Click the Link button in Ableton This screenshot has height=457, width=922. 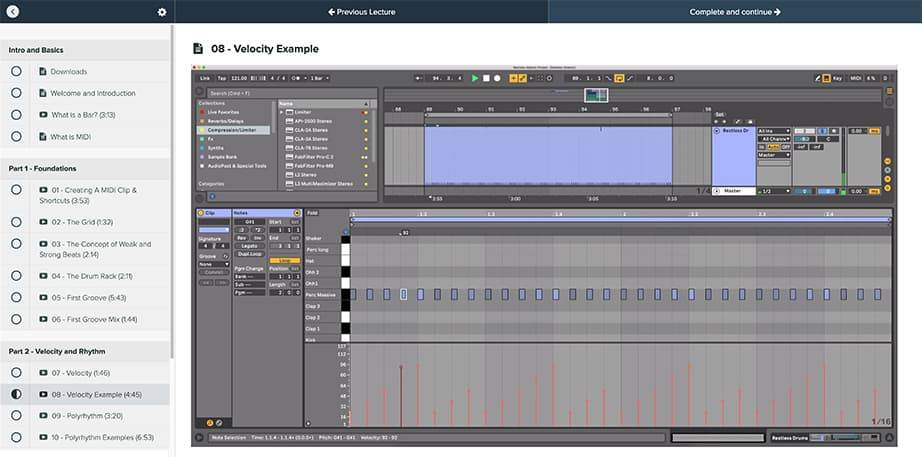click(204, 78)
